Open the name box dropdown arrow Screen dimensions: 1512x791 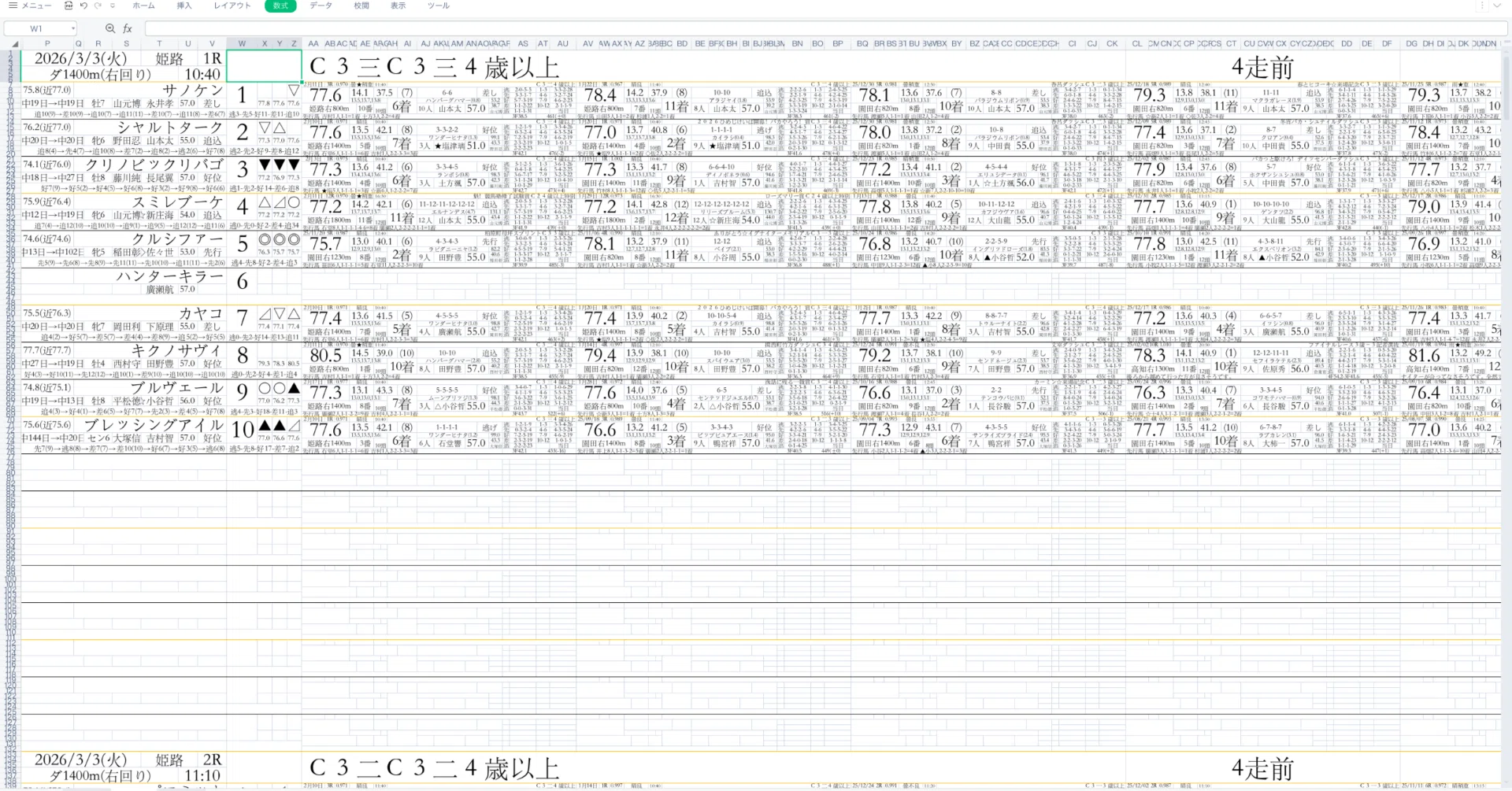[73, 28]
